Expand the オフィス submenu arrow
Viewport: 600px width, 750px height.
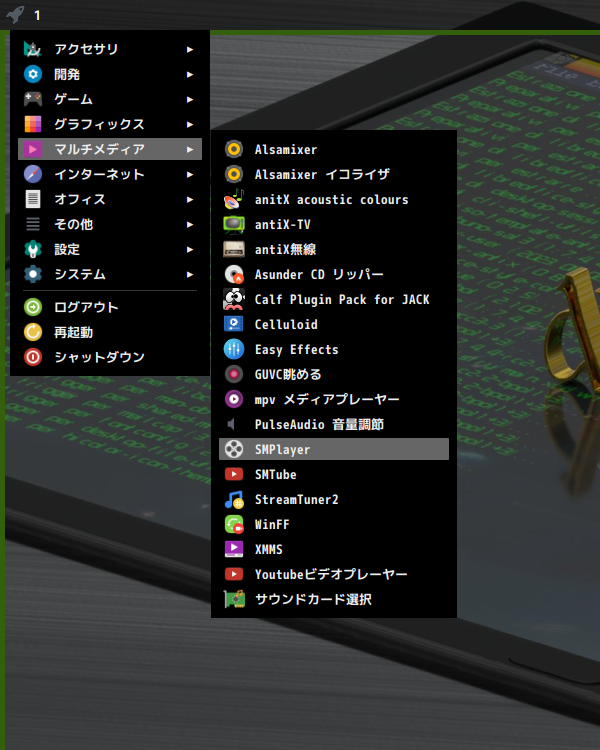[190, 199]
